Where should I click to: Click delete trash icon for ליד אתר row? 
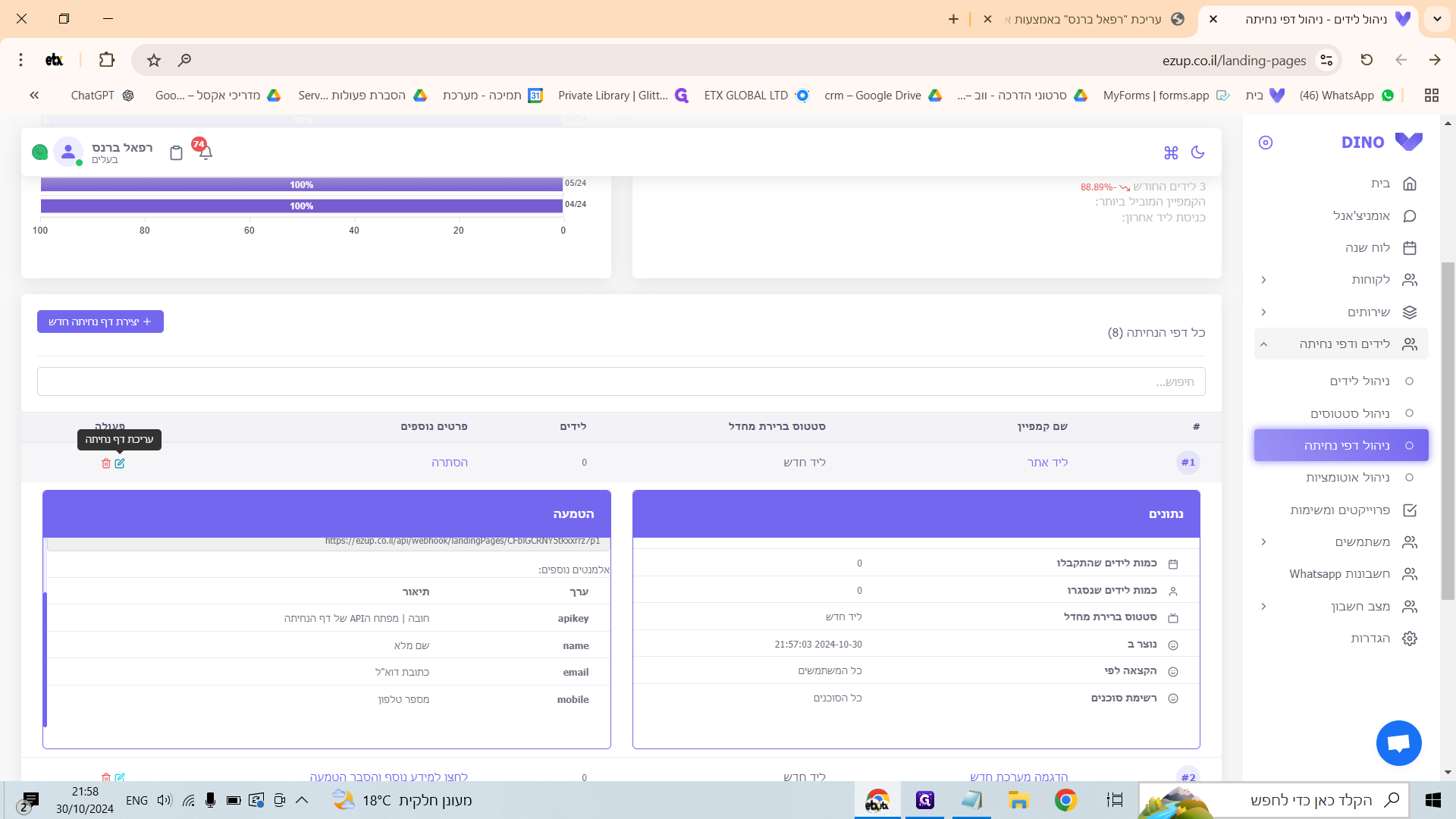pos(106,463)
